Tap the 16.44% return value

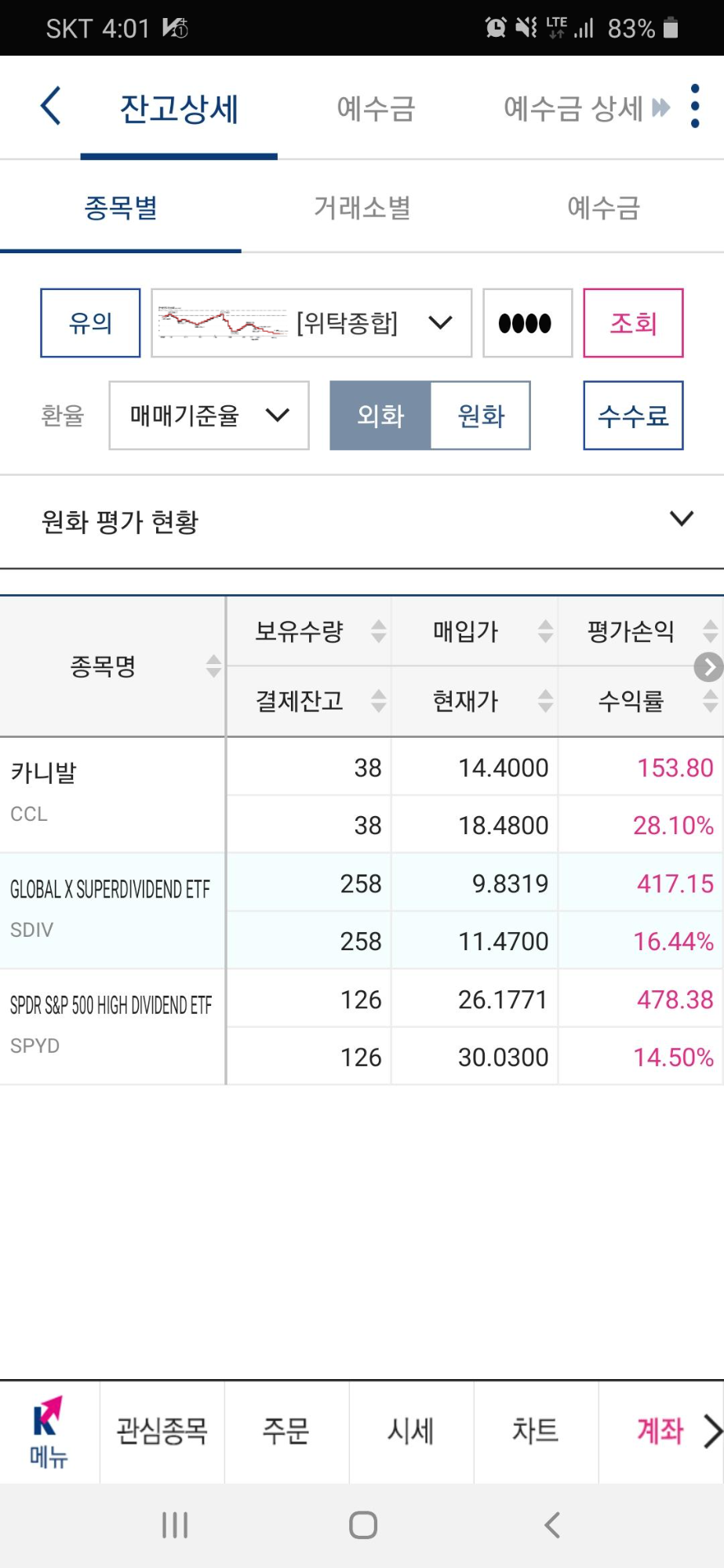click(673, 942)
